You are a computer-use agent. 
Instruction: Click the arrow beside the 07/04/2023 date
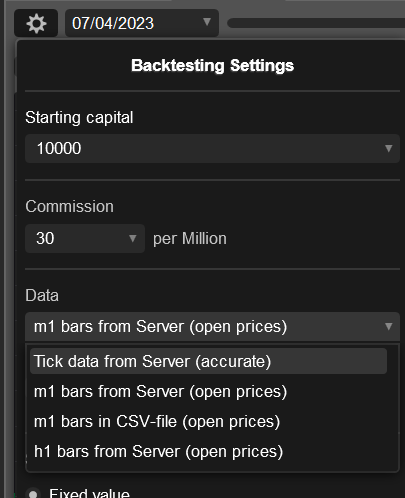(x=207, y=22)
